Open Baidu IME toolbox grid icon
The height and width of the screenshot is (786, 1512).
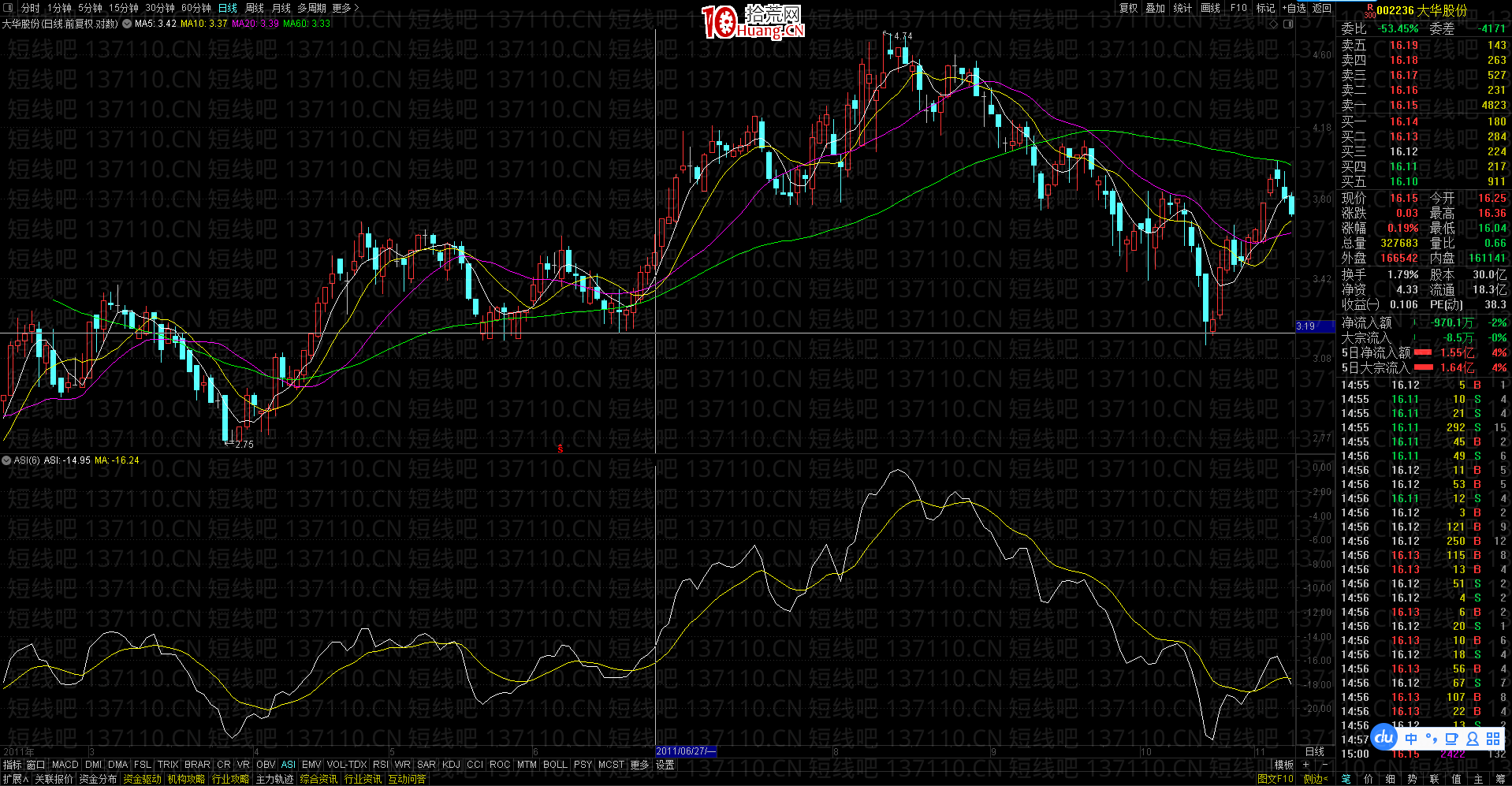pos(1493,739)
